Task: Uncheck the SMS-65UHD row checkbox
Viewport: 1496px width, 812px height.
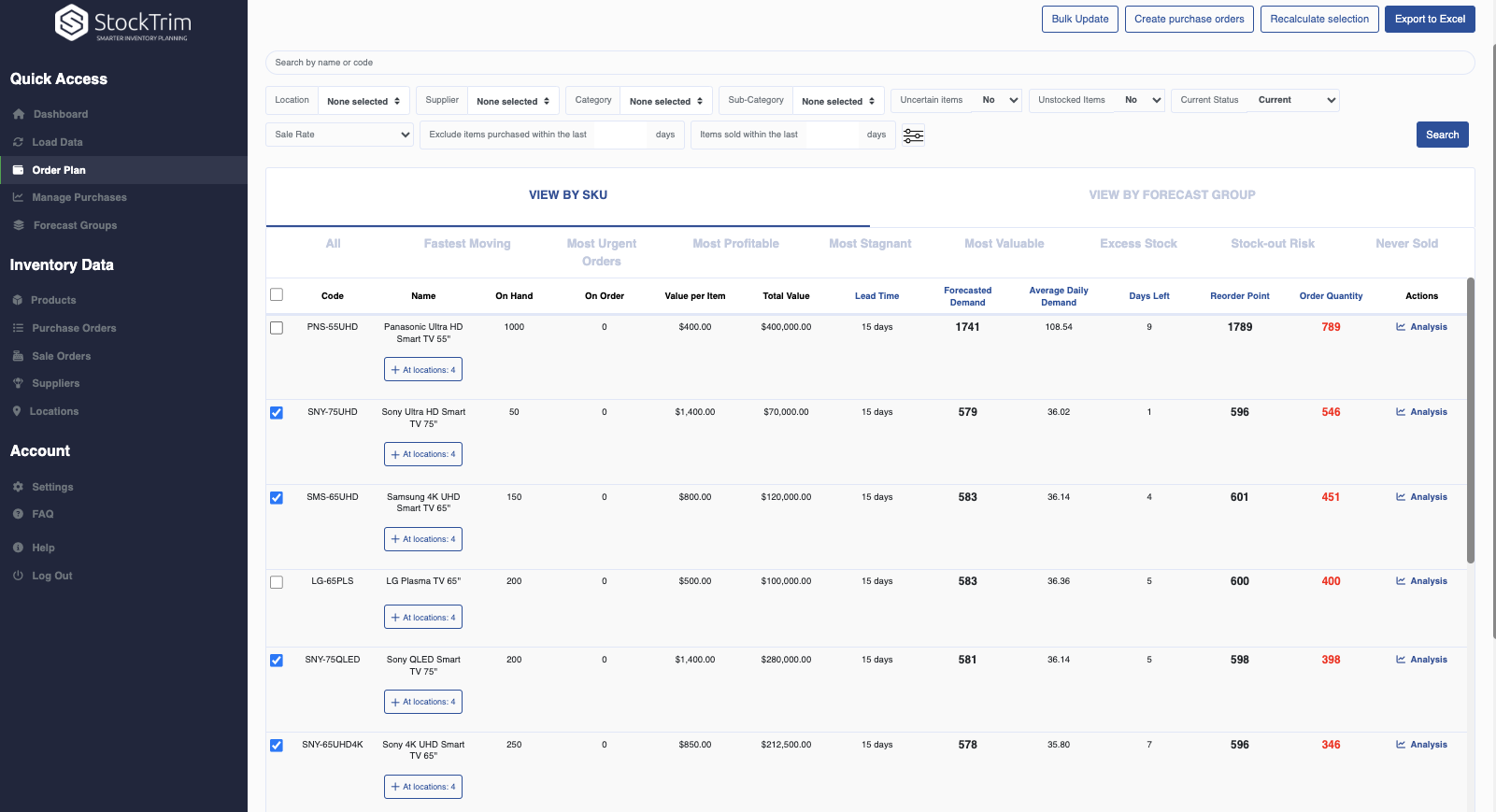Action: pyautogui.click(x=277, y=498)
